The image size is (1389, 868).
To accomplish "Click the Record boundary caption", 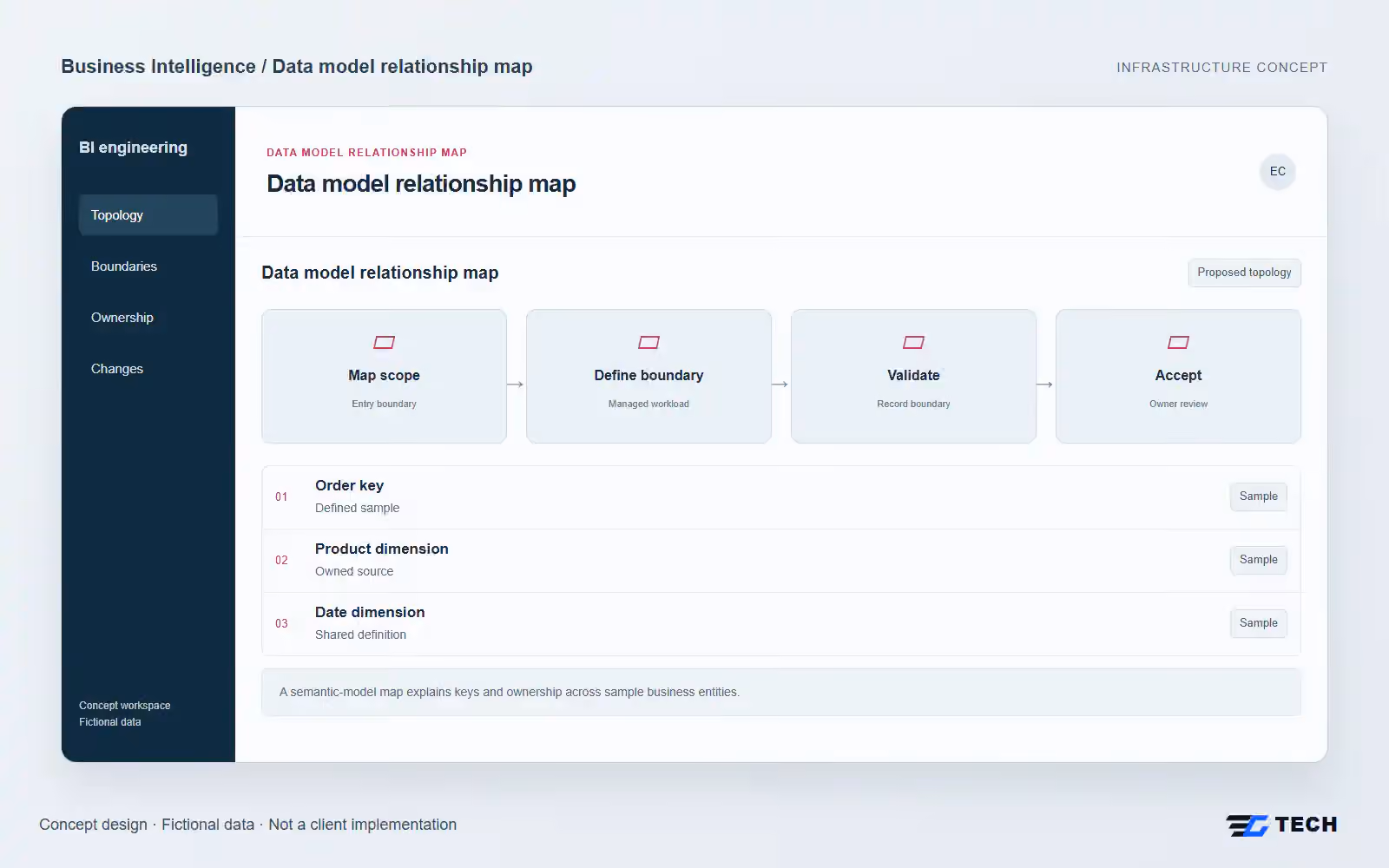I will [x=913, y=404].
